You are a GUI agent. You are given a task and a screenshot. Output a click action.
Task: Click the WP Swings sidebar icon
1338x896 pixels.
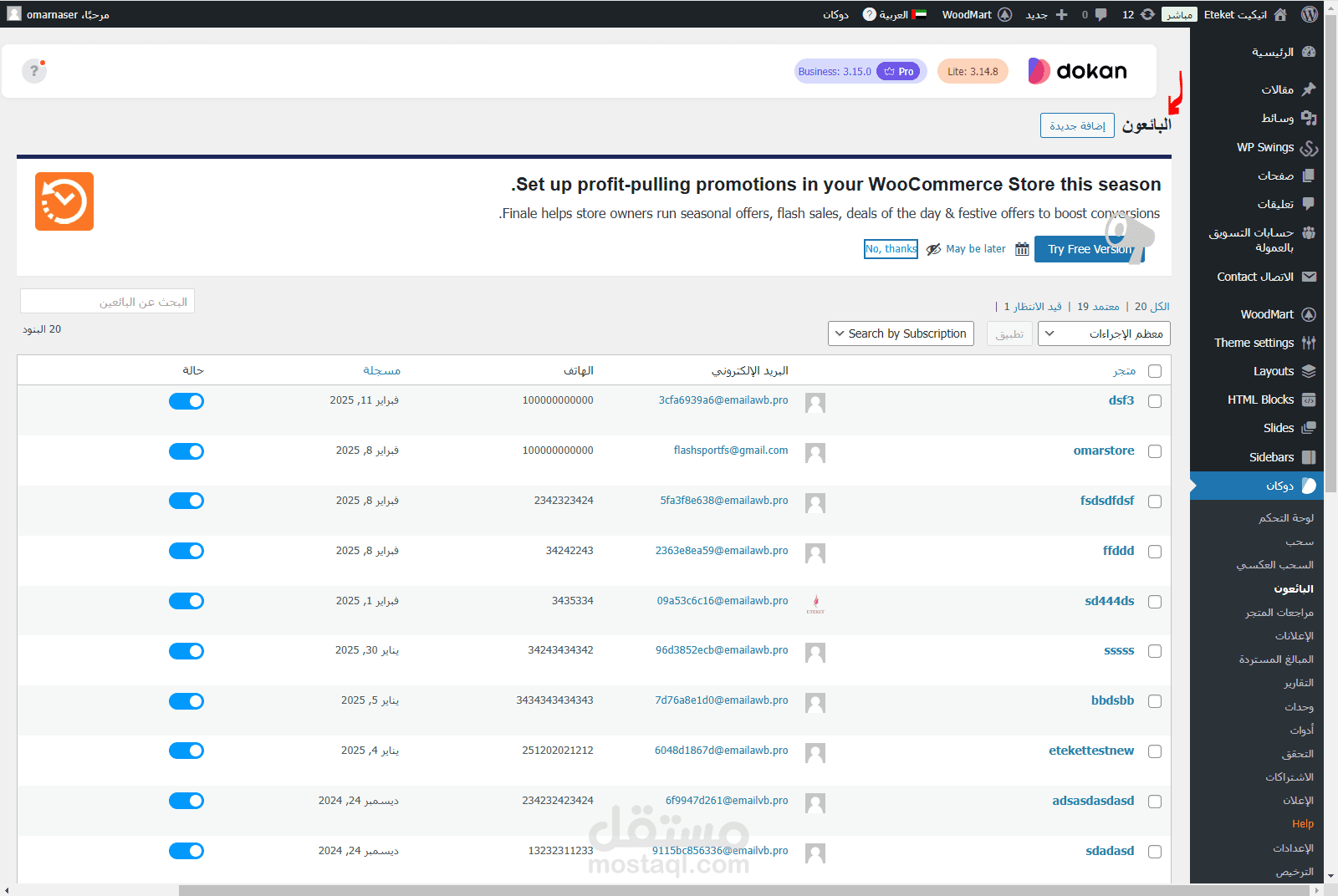[x=1309, y=148]
